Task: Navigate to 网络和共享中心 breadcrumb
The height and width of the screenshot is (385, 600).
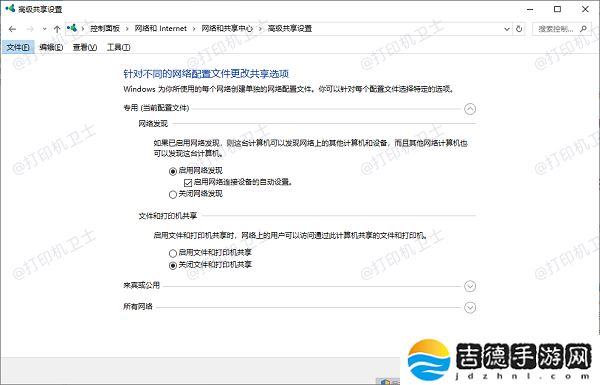Action: (227, 29)
